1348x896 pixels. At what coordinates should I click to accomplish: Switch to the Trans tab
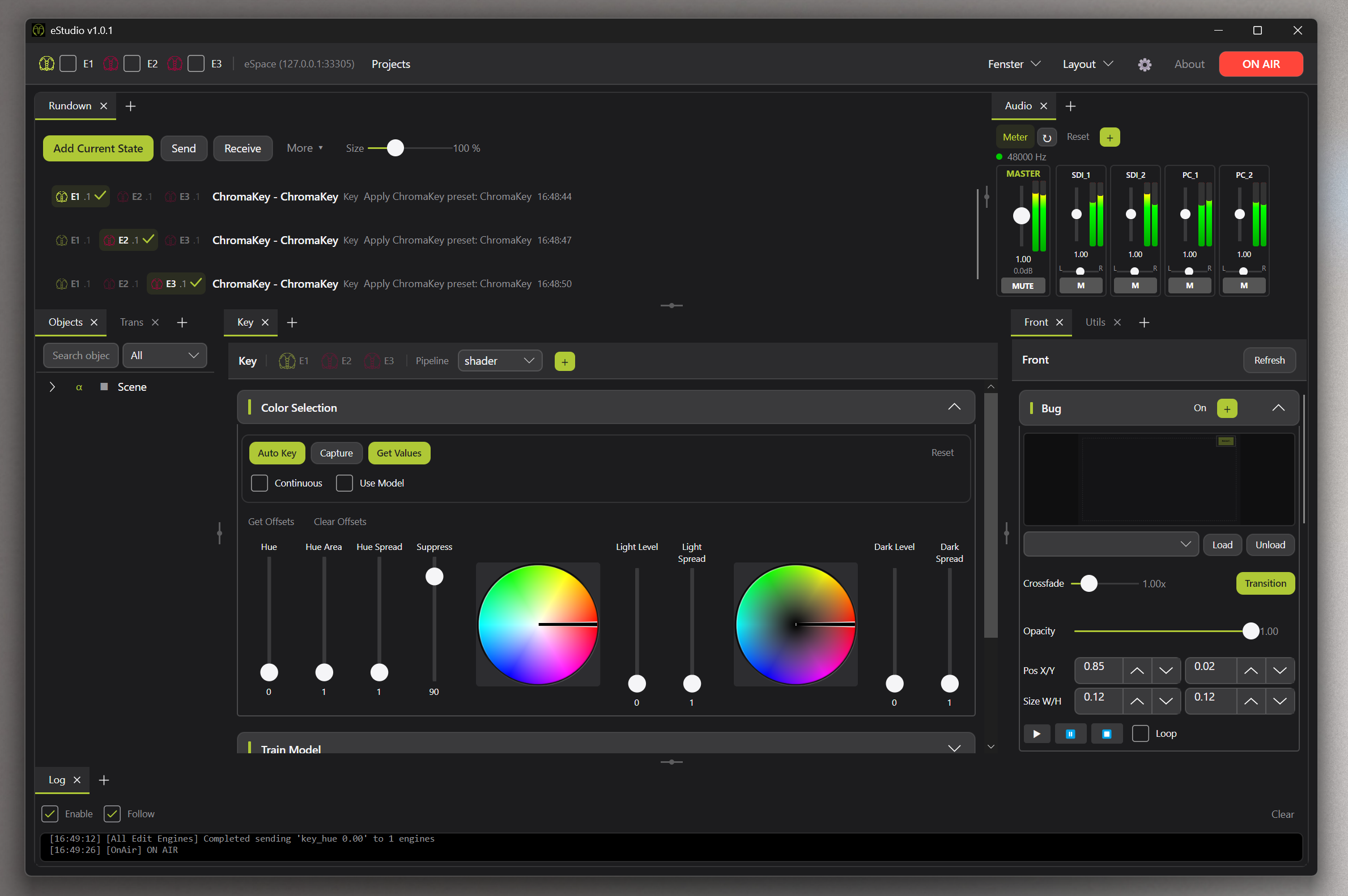[x=131, y=322]
